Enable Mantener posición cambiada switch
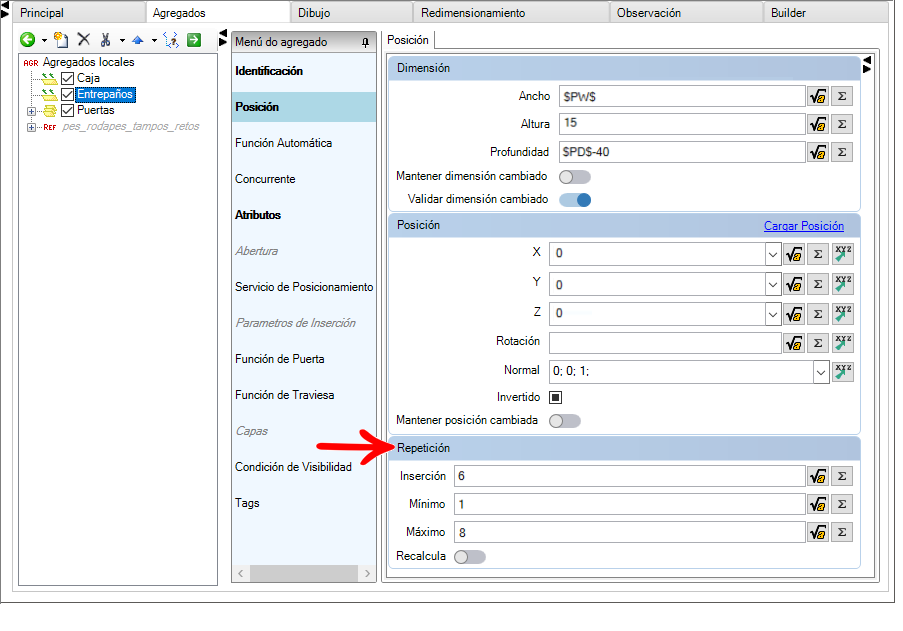The height and width of the screenshot is (631, 903). 565,421
